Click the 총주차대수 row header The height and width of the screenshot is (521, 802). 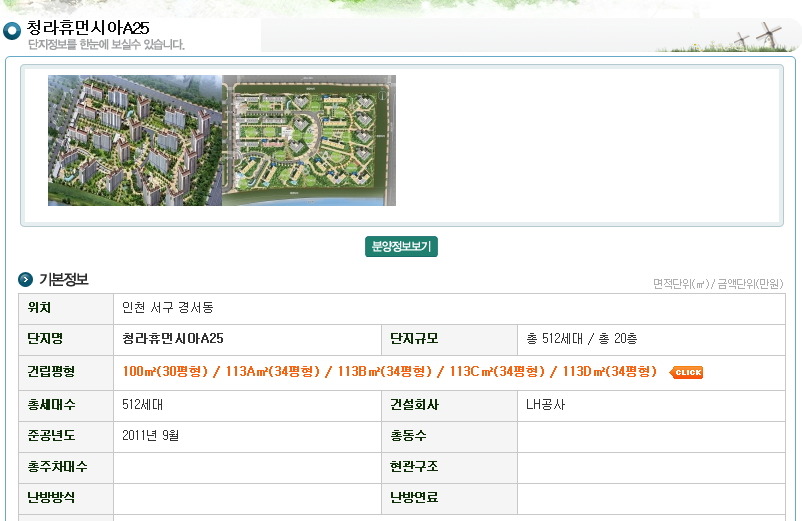coord(66,468)
